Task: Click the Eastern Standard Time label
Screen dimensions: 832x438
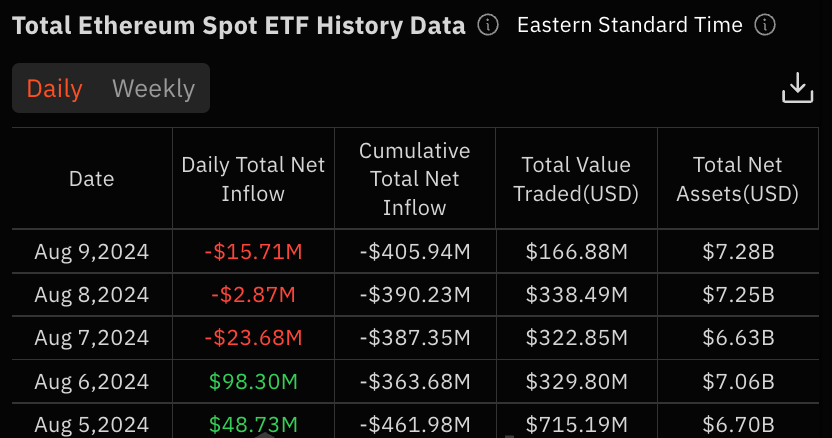Action: [x=629, y=25]
